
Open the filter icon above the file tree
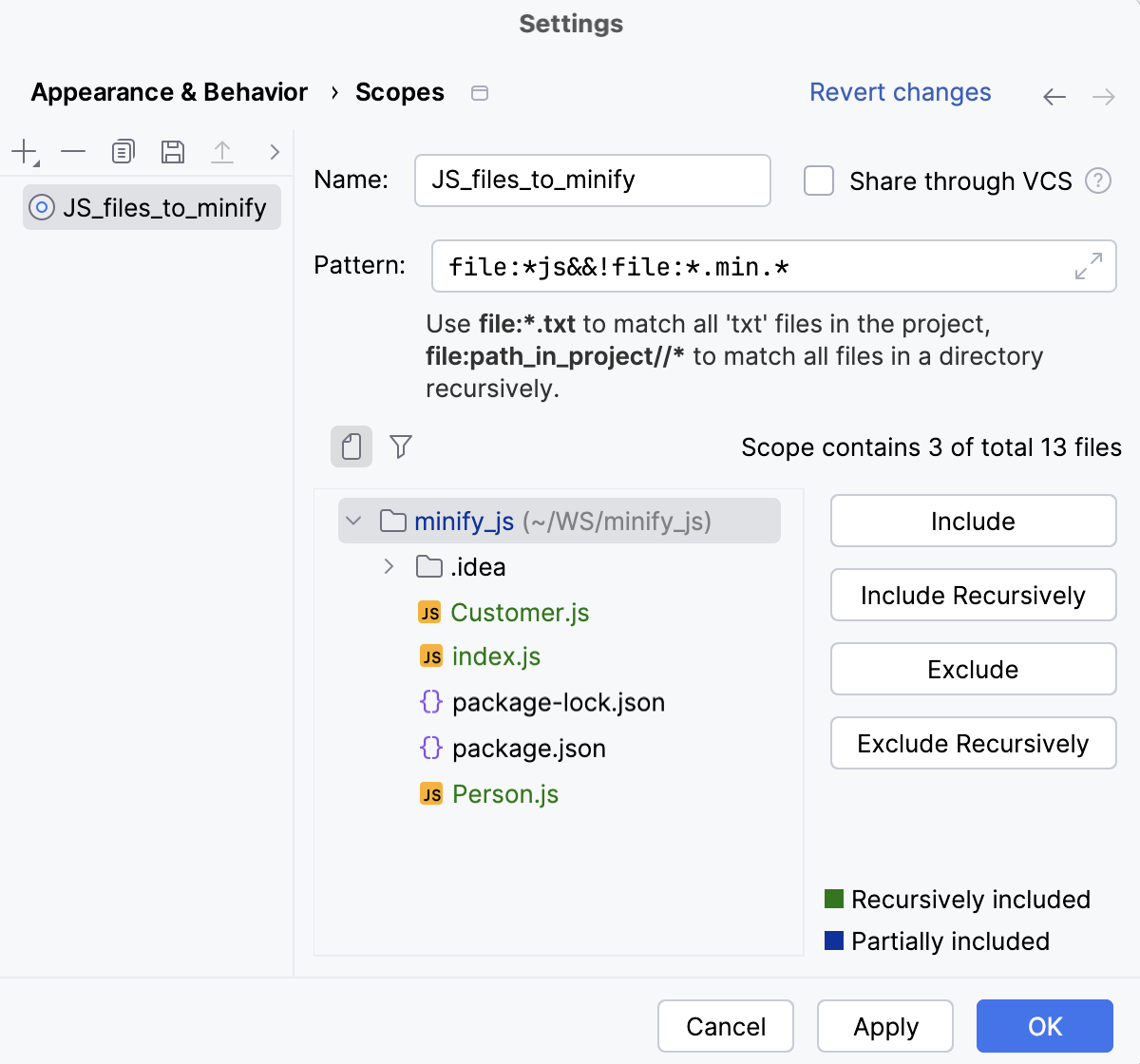400,446
